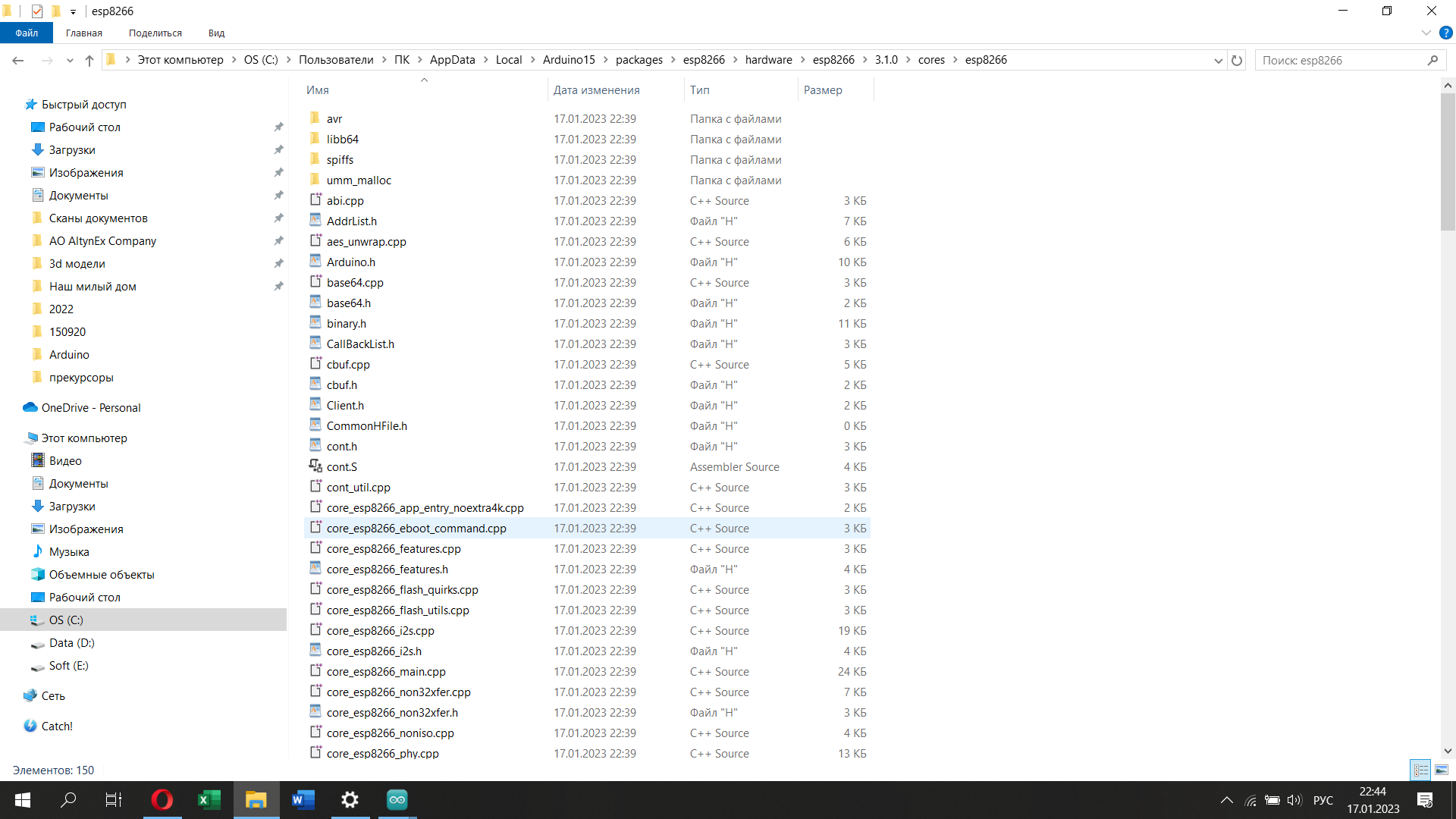The width and height of the screenshot is (1456, 819).
Task: Unpin 3d модели pin icon
Action: 278,264
